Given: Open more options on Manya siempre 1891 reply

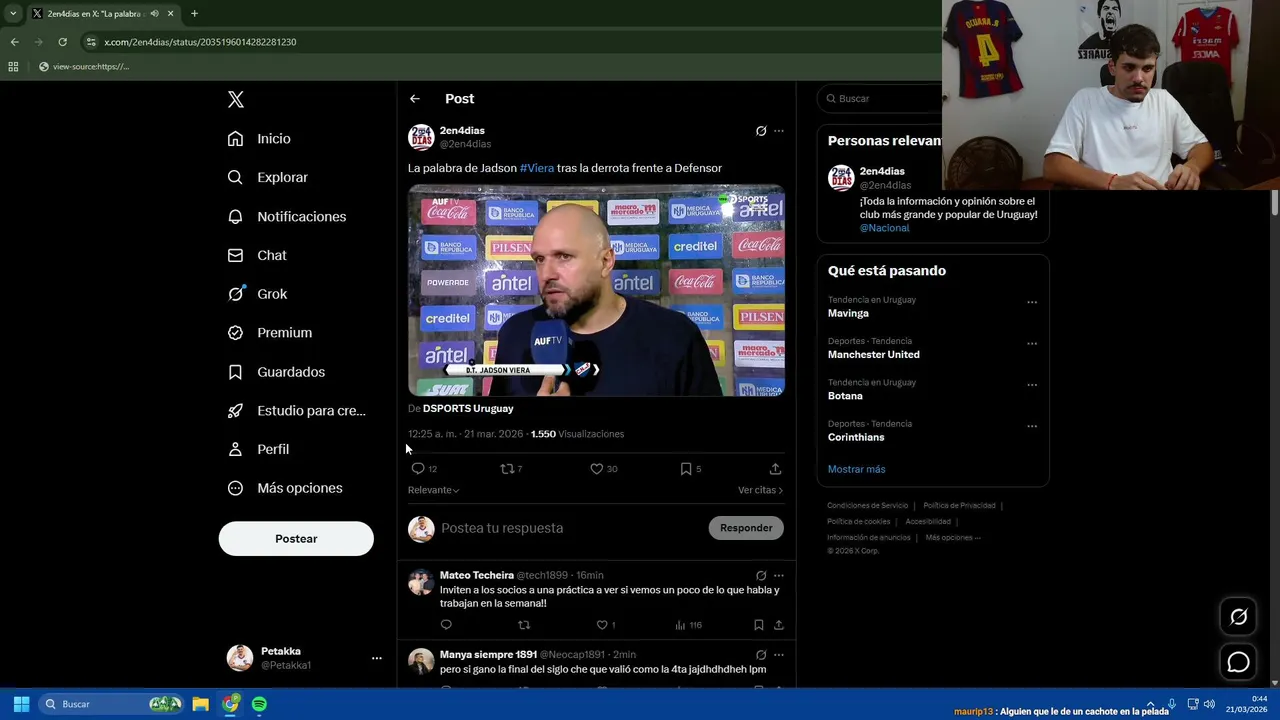Looking at the screenshot, I should (x=779, y=655).
